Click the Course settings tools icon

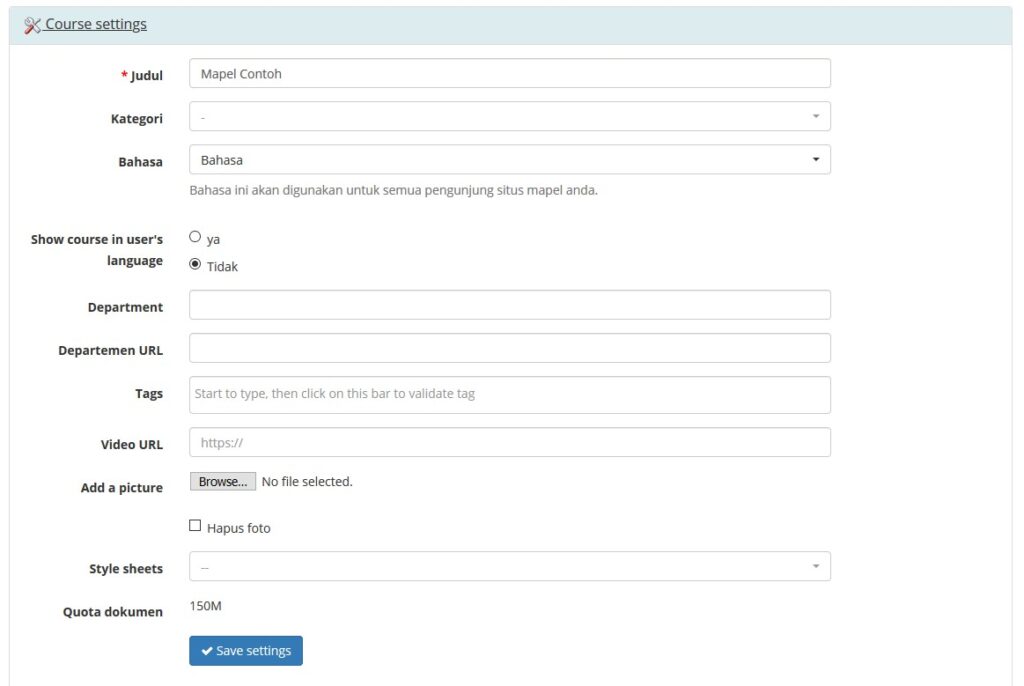pos(32,25)
